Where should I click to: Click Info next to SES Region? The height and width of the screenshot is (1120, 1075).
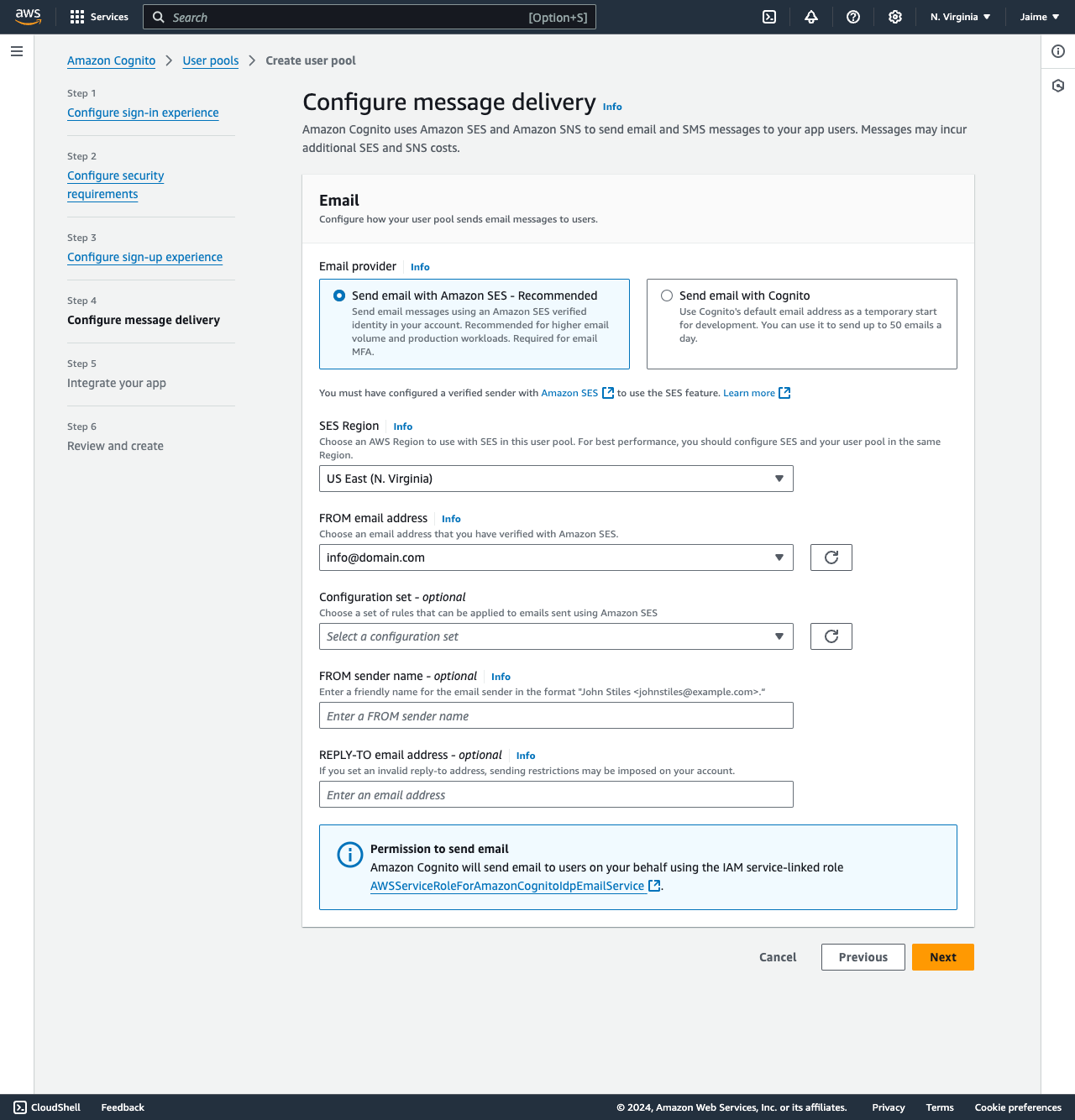(403, 427)
